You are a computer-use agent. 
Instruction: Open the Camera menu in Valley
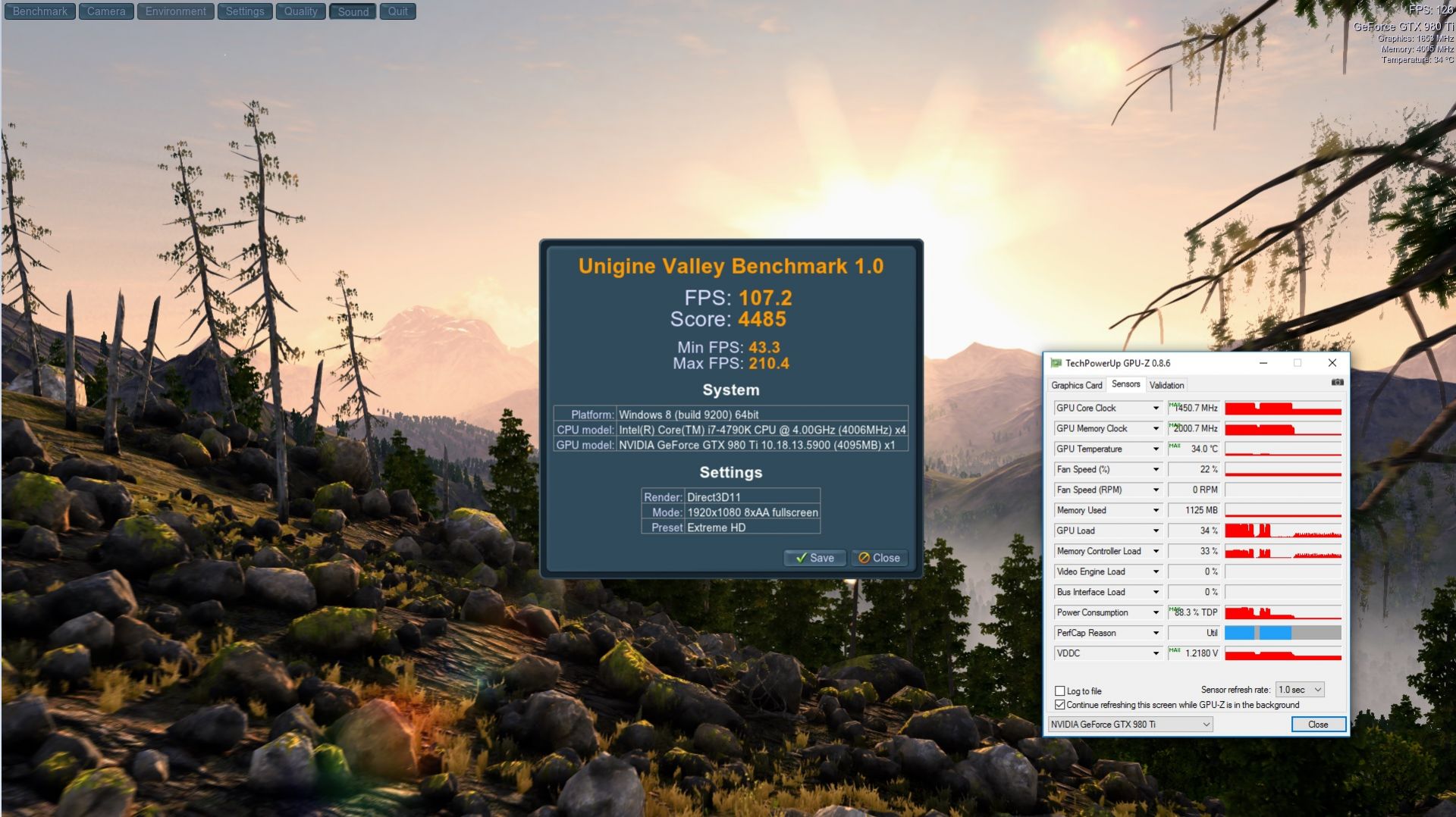(x=106, y=11)
